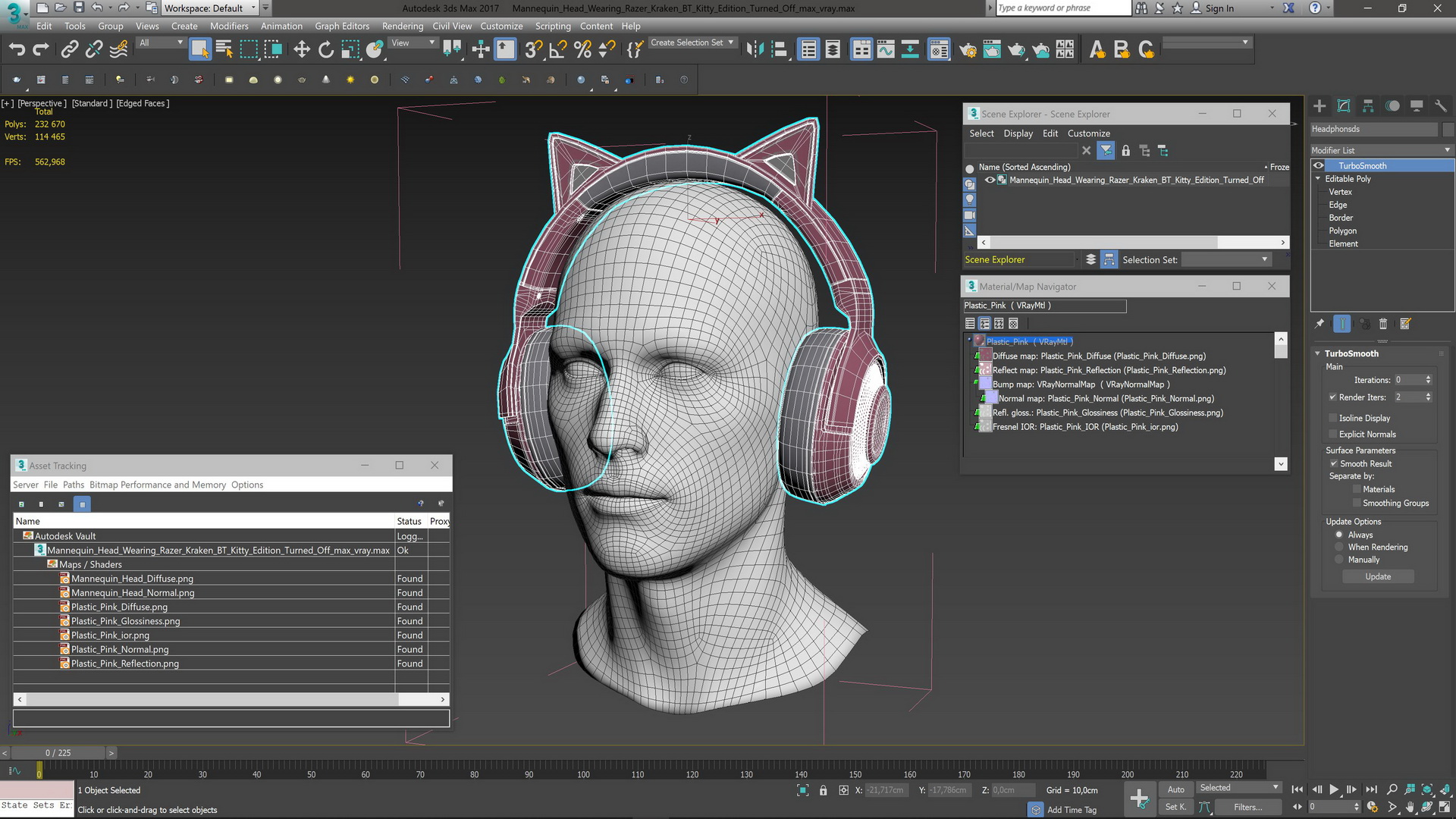Screen dimensions: 1456x819
Task: Toggle the Scene Explorer toolbar icon
Action: coord(808,50)
